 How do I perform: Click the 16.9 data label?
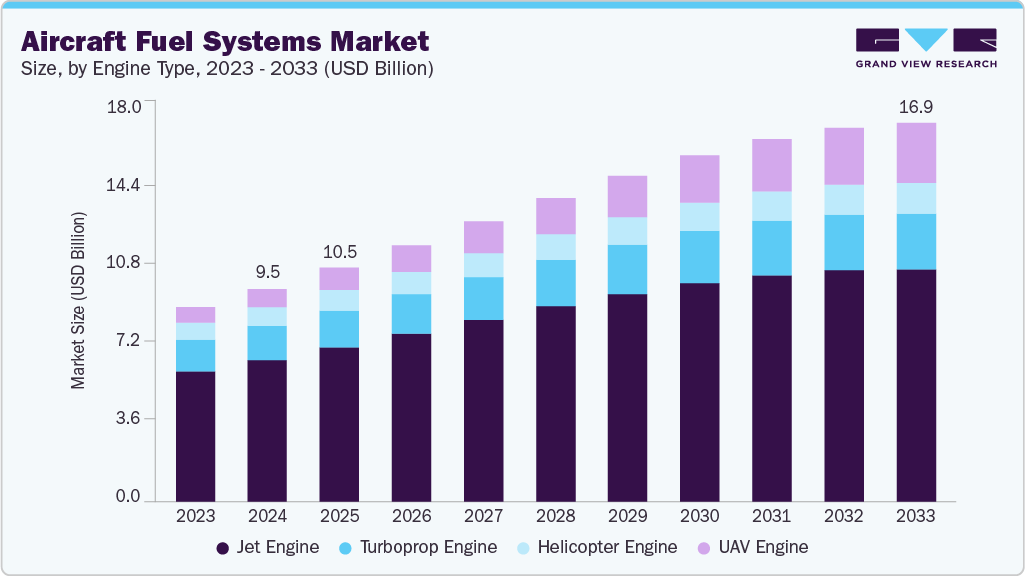tap(914, 106)
